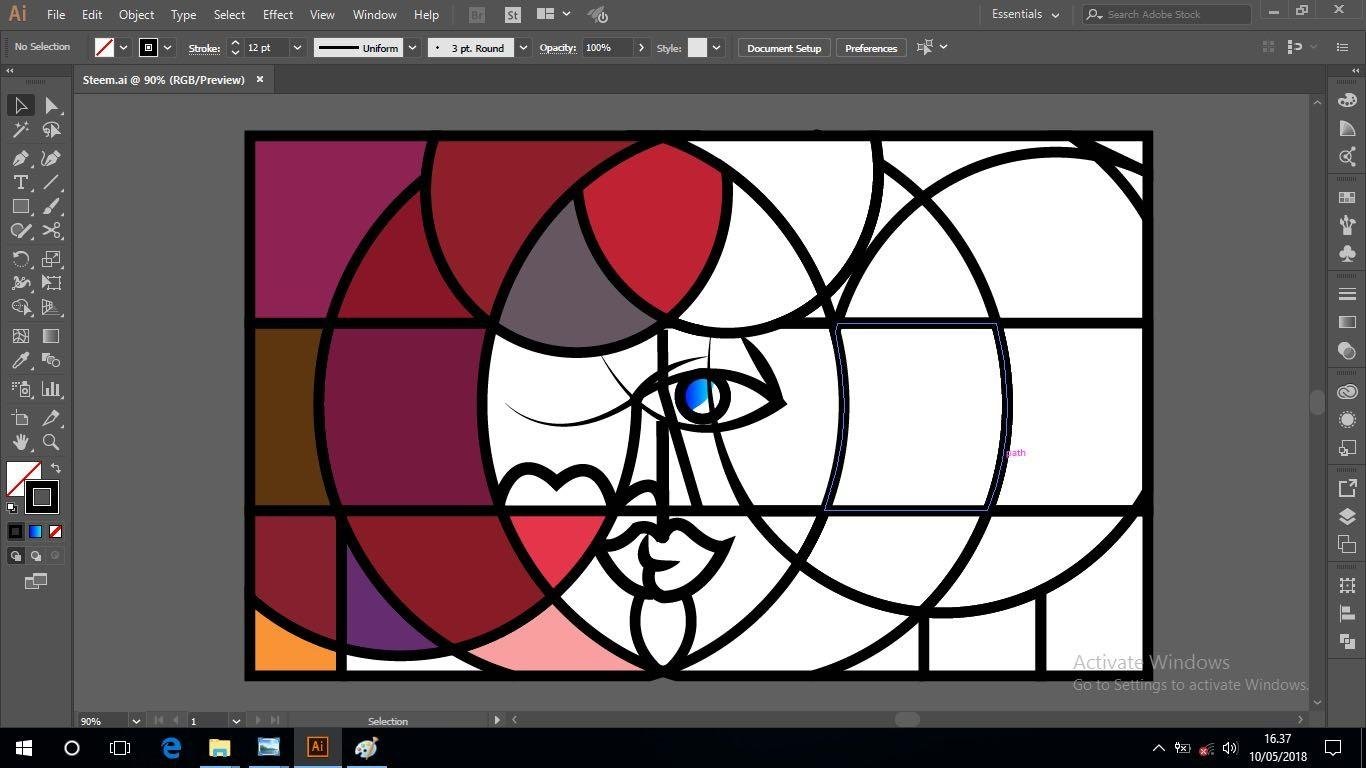The height and width of the screenshot is (768, 1366).
Task: Swap fill and stroke colors
Action: click(x=56, y=468)
